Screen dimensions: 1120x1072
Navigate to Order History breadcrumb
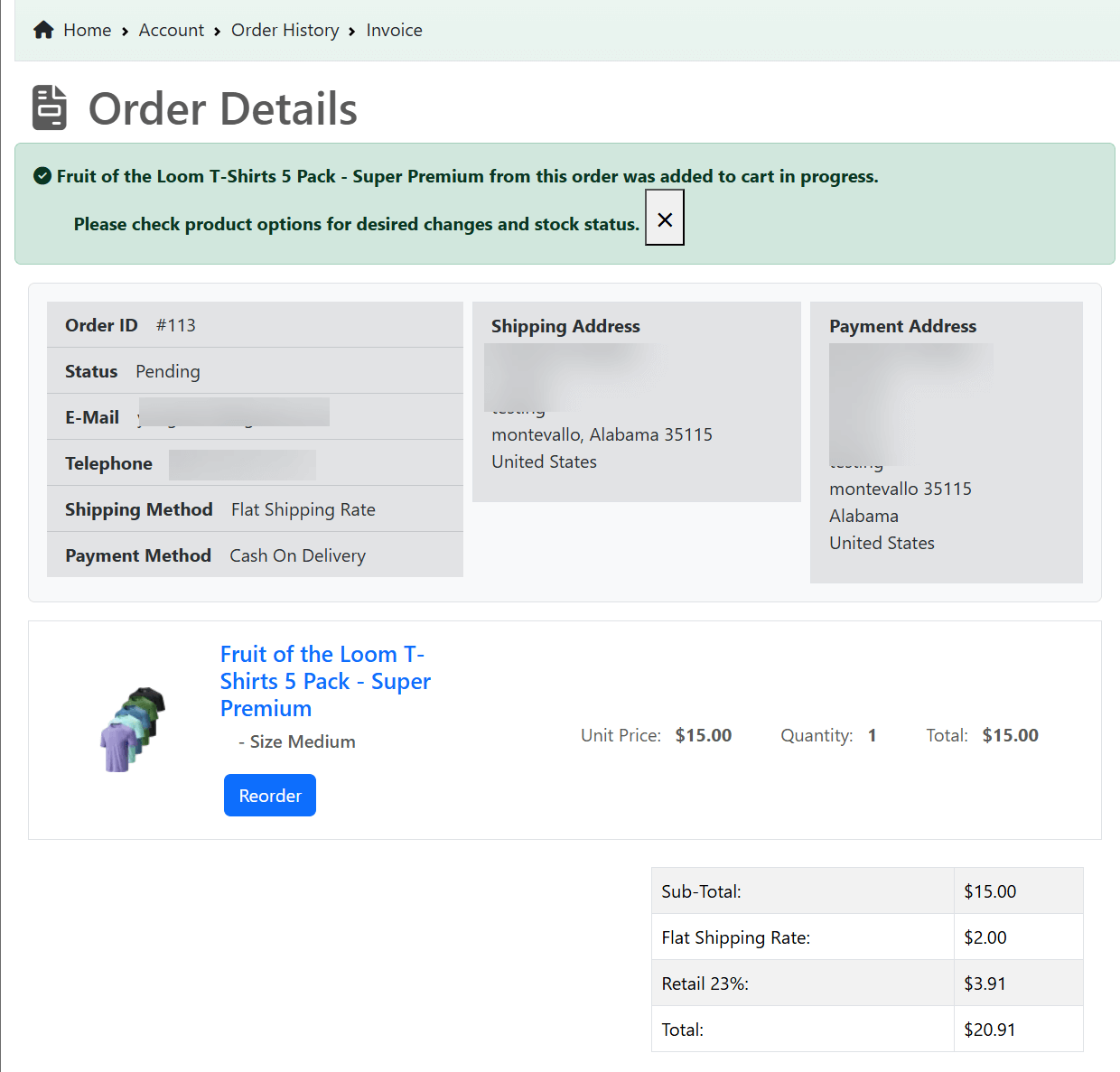tap(285, 31)
